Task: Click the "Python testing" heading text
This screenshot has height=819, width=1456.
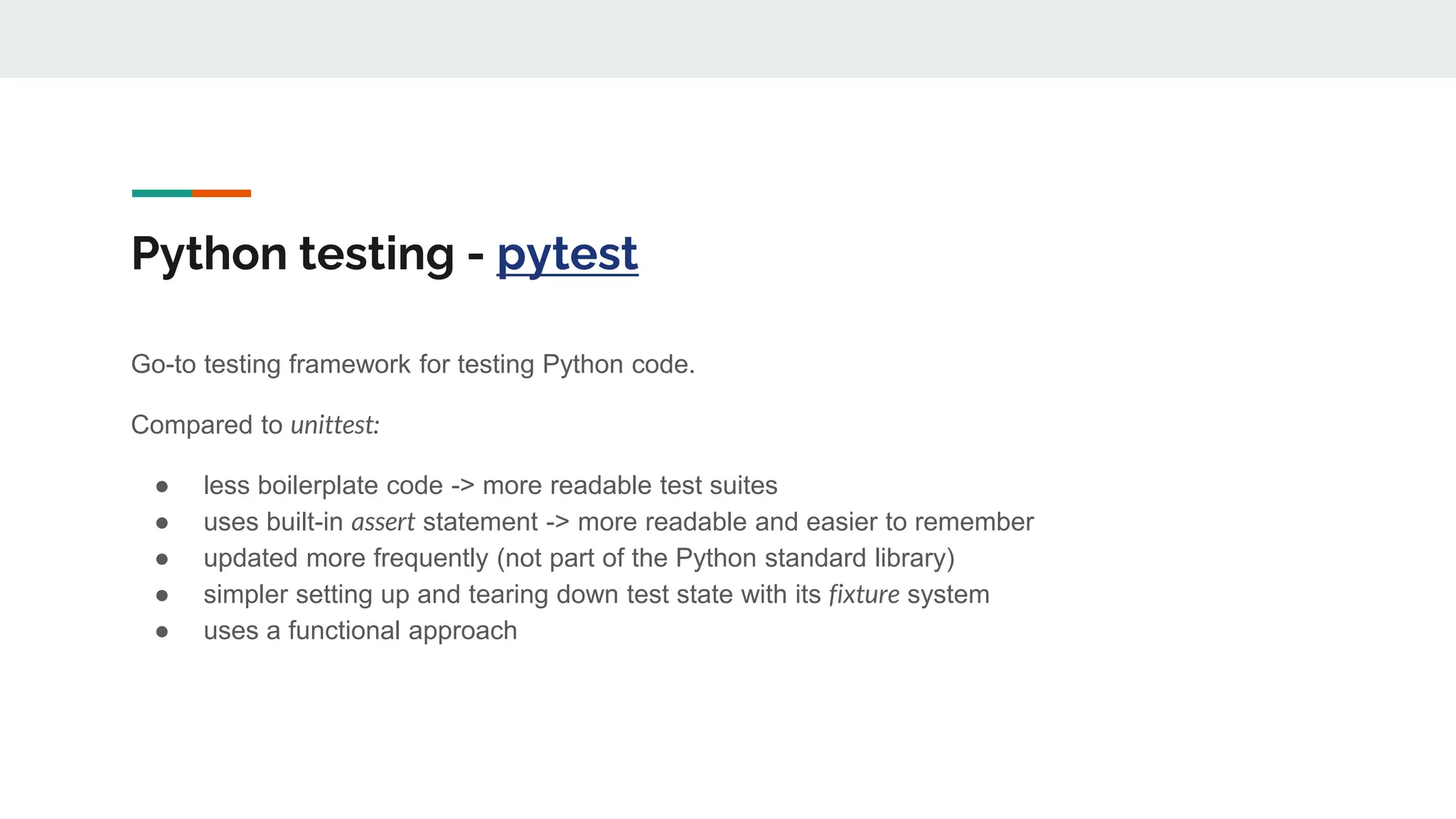Action: tap(292, 254)
